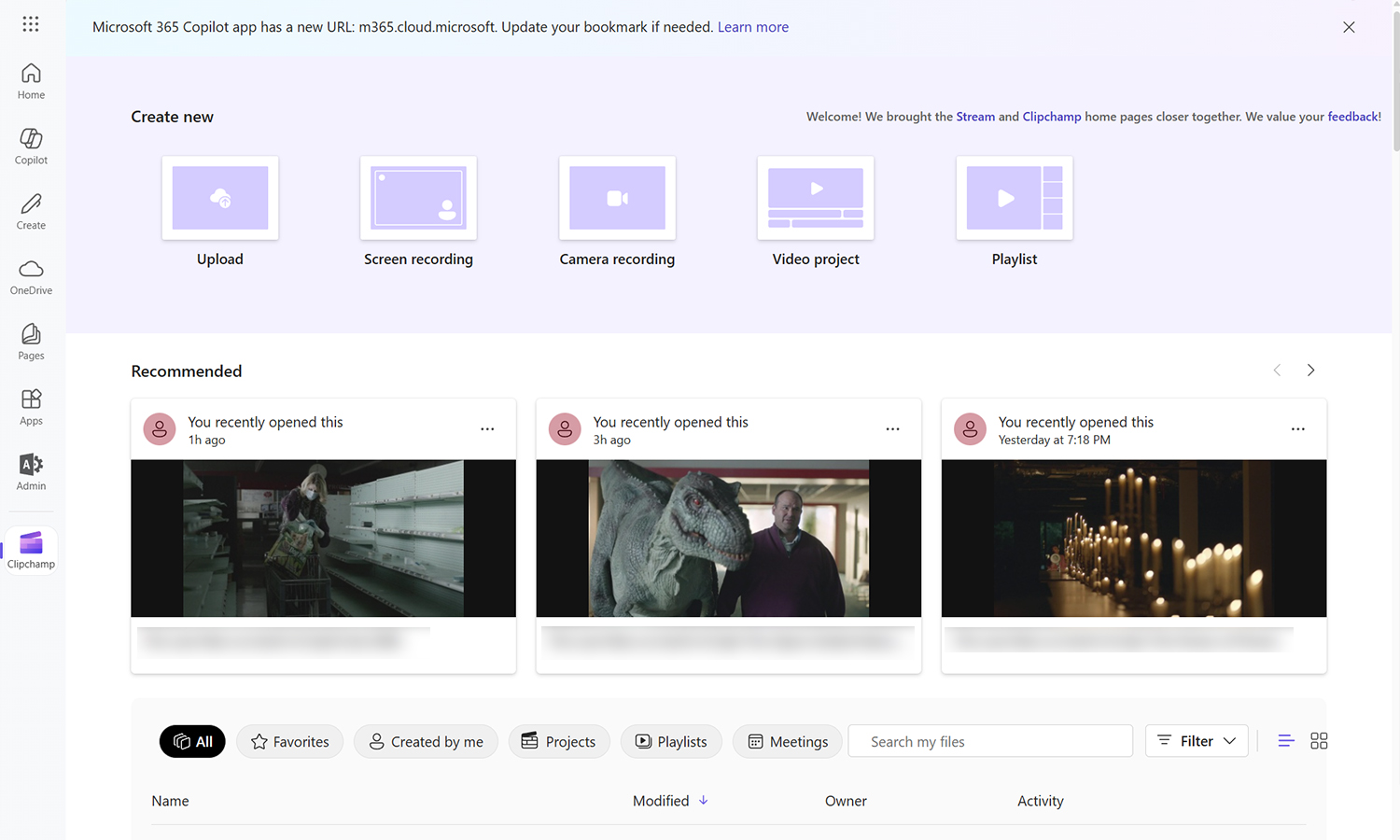The height and width of the screenshot is (840, 1400).
Task: Open the supermarket shelves video thumbnail
Action: (x=323, y=539)
